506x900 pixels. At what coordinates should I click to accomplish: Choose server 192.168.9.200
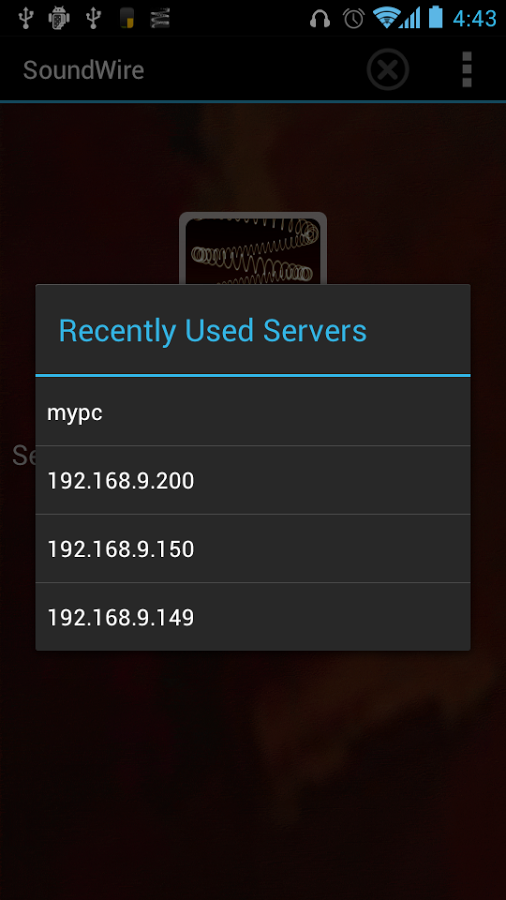pyautogui.click(x=253, y=480)
